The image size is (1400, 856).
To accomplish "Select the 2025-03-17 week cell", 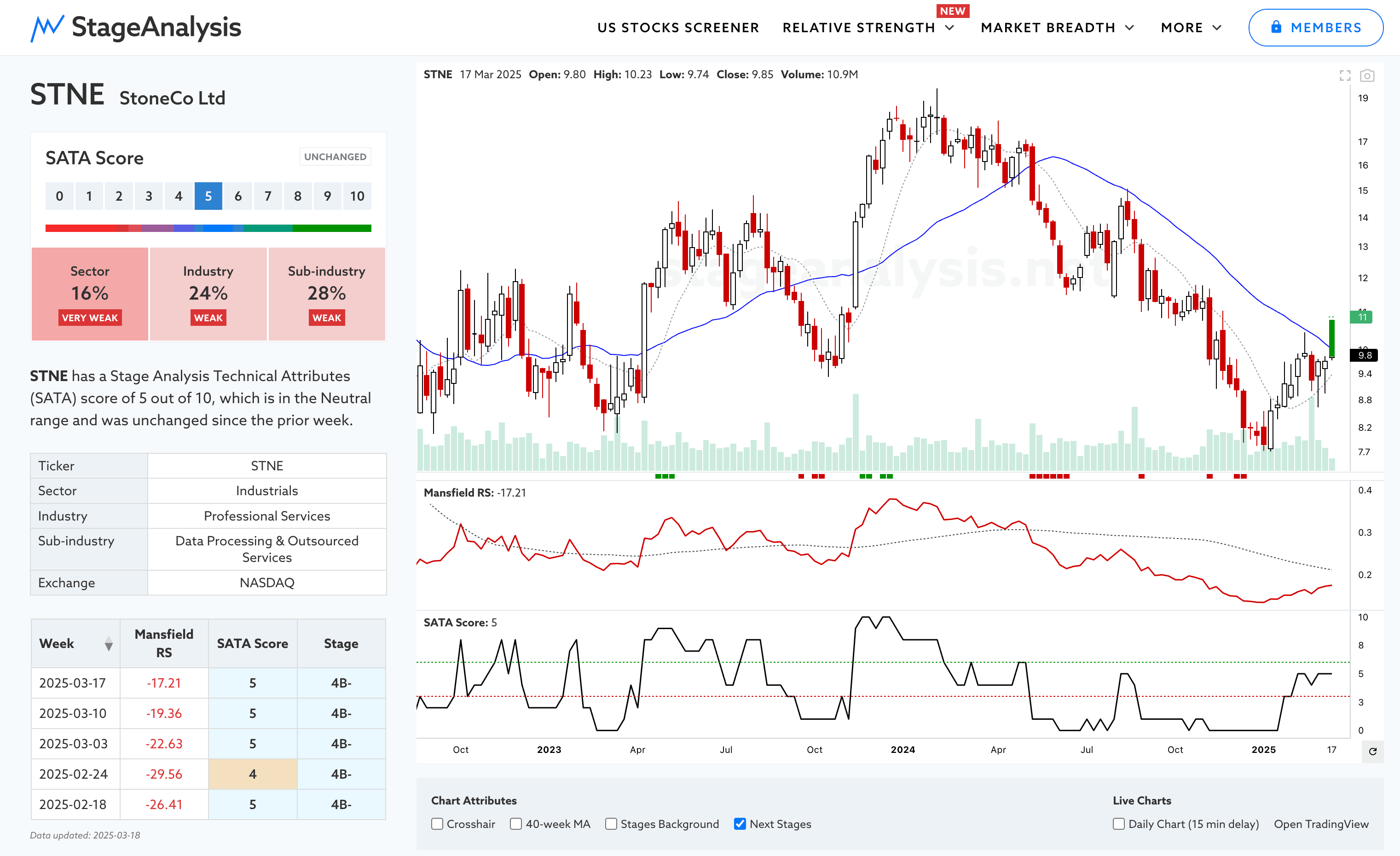I will pos(75,683).
